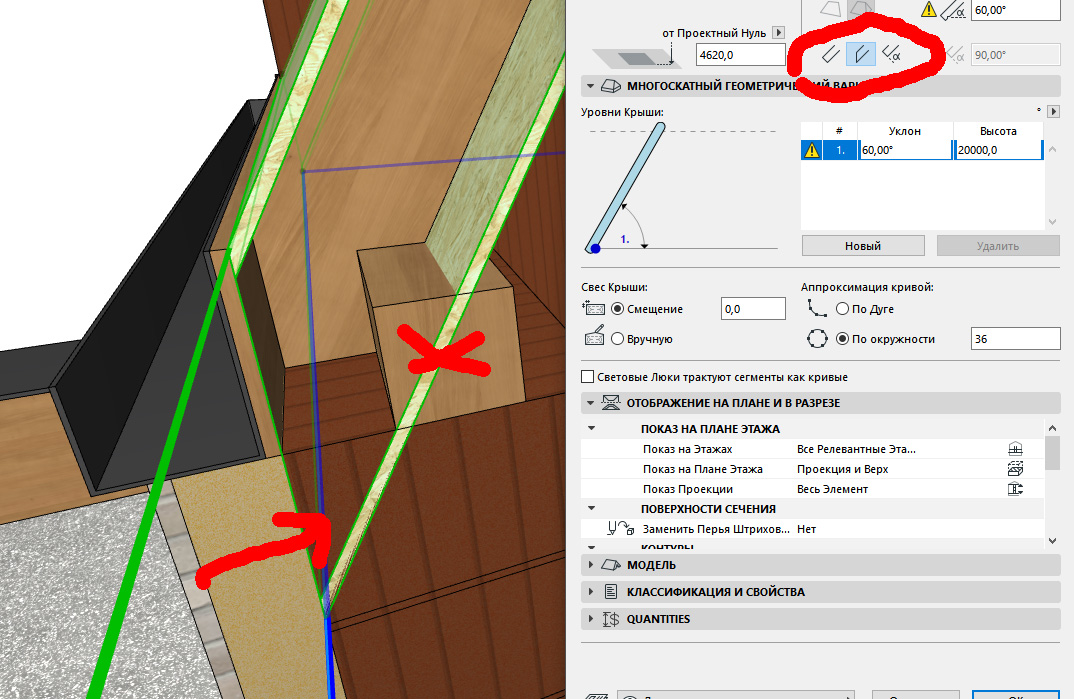This screenshot has height=699, width=1074.
Task: Click the # column header
Action: (840, 131)
